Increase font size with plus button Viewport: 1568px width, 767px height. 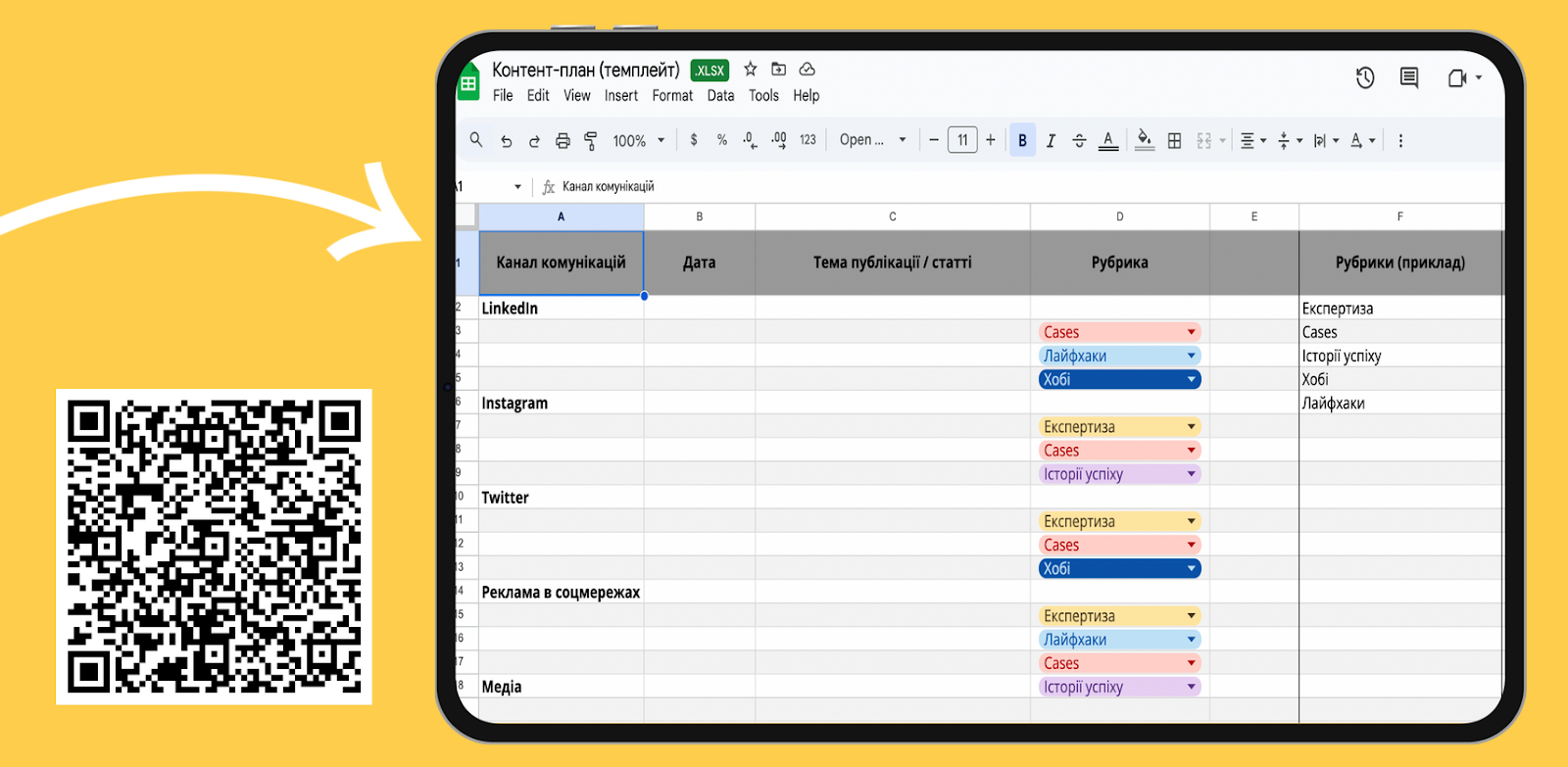[x=991, y=140]
